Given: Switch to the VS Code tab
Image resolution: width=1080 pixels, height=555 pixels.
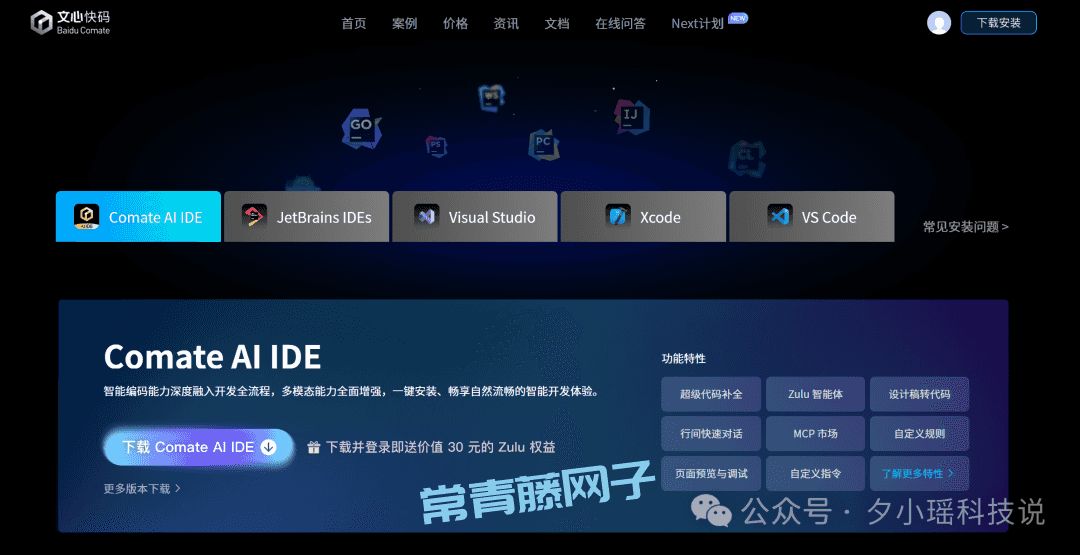Looking at the screenshot, I should tap(811, 216).
